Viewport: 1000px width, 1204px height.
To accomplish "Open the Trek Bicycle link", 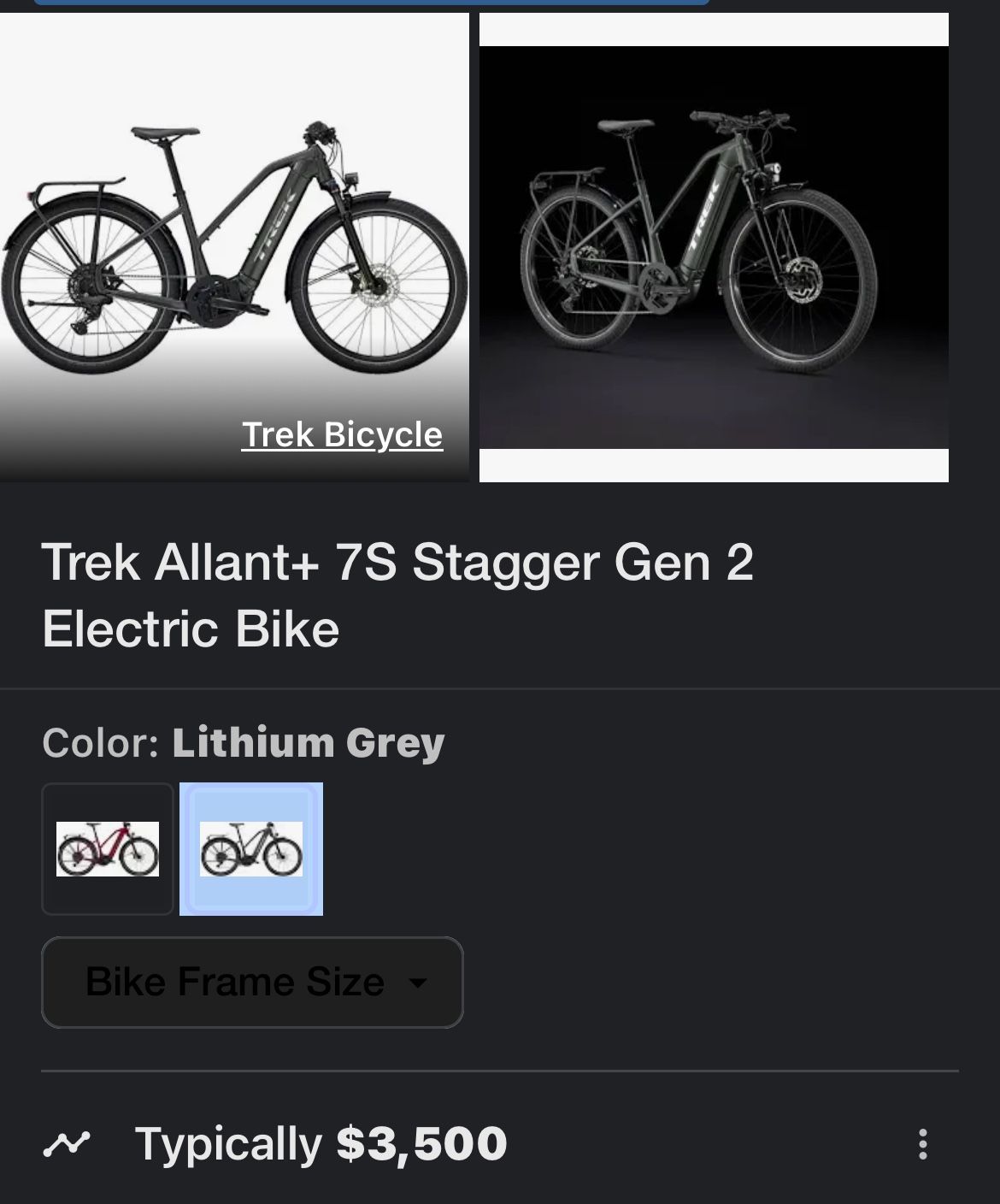I will click(342, 434).
